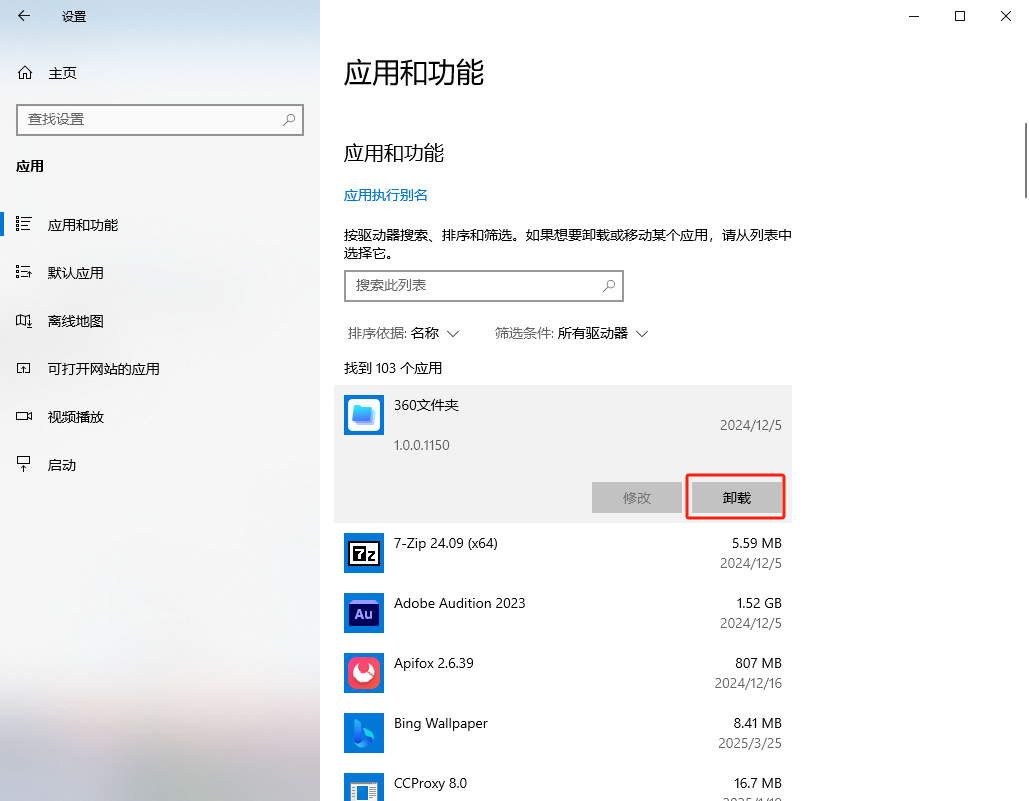1029x801 pixels.
Task: Select the Apifox 2.6.39 entry
Action: (563, 673)
